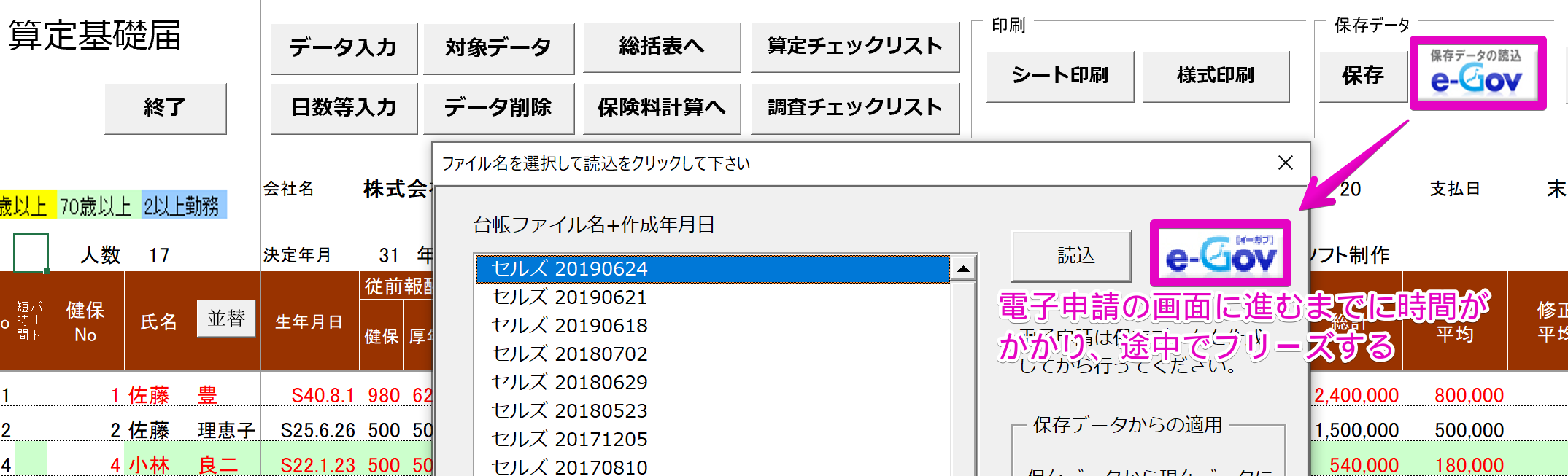Click total cell 2,400,000
Image resolution: width=1568 pixels, height=476 pixels.
point(1356,395)
